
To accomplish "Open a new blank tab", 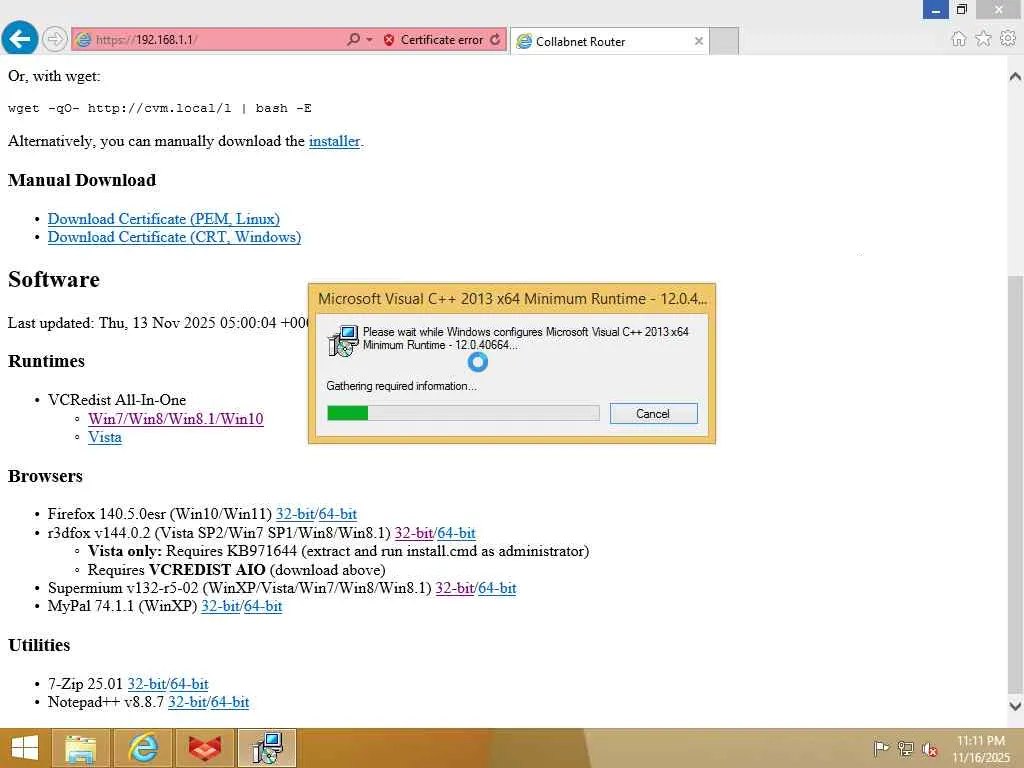I will click(x=724, y=41).
